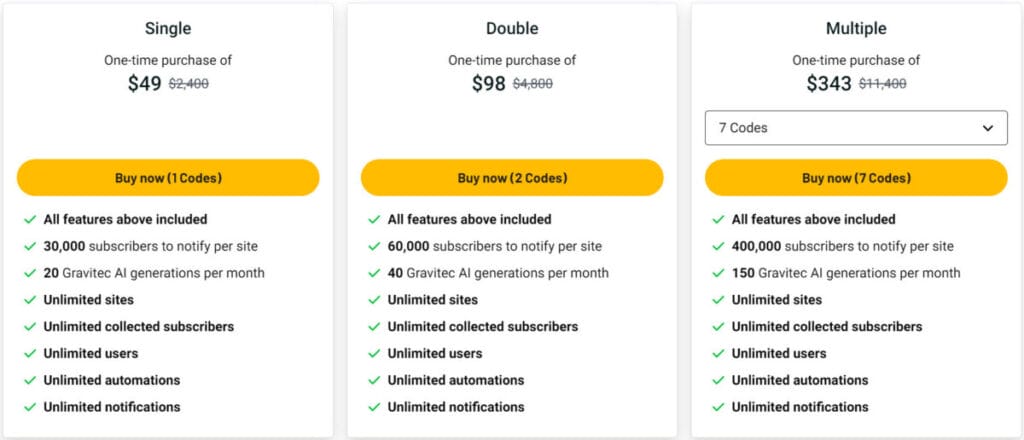Click 40 Gravitec AI generations per month text
The height and width of the screenshot is (440, 1024).
(x=498, y=273)
